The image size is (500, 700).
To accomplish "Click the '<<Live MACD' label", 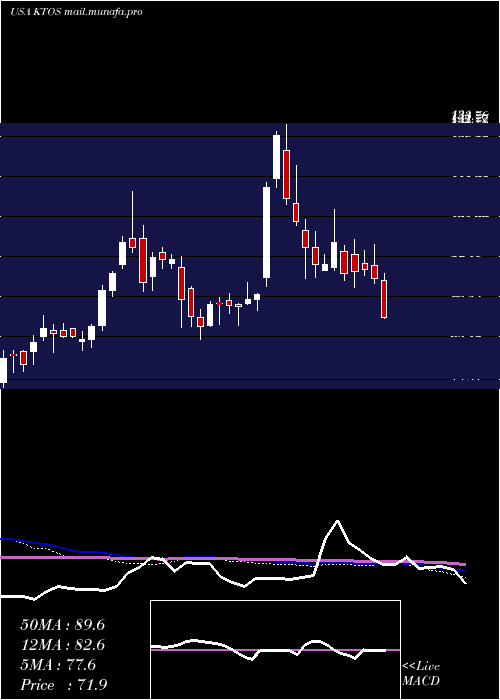I will click(x=421, y=673).
